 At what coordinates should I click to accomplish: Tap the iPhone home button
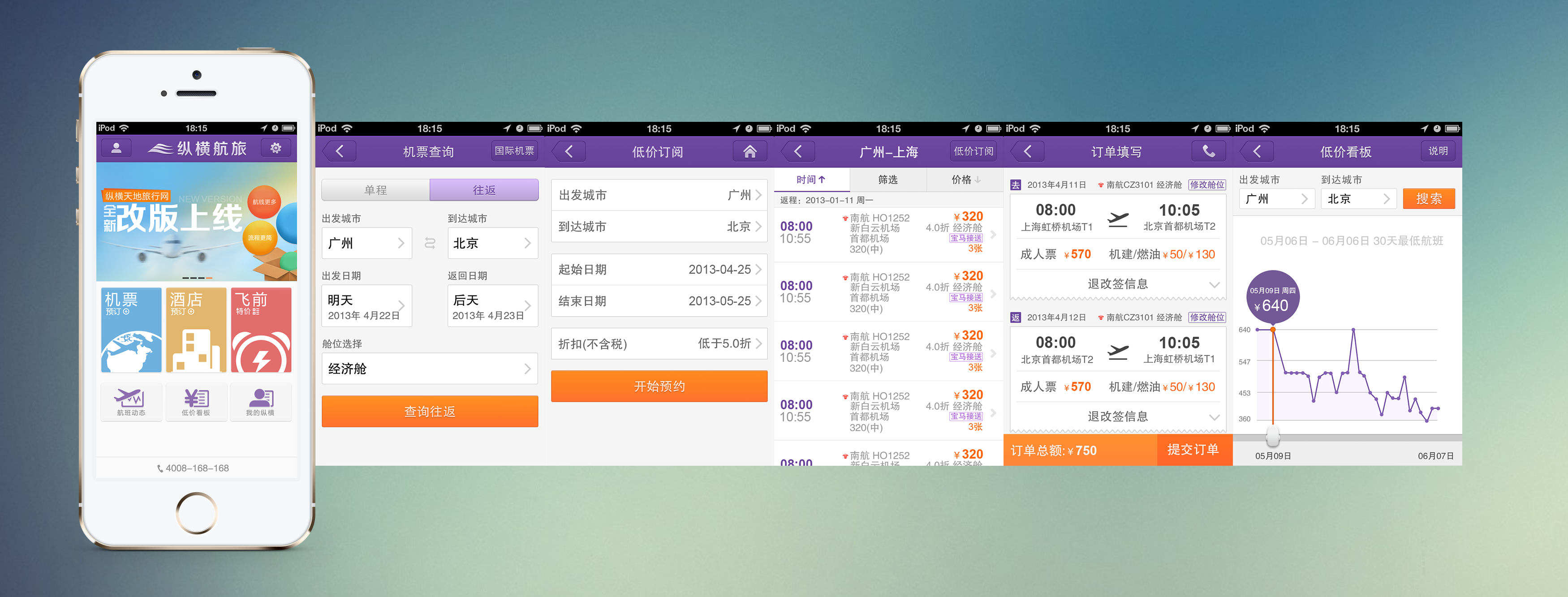click(x=196, y=513)
